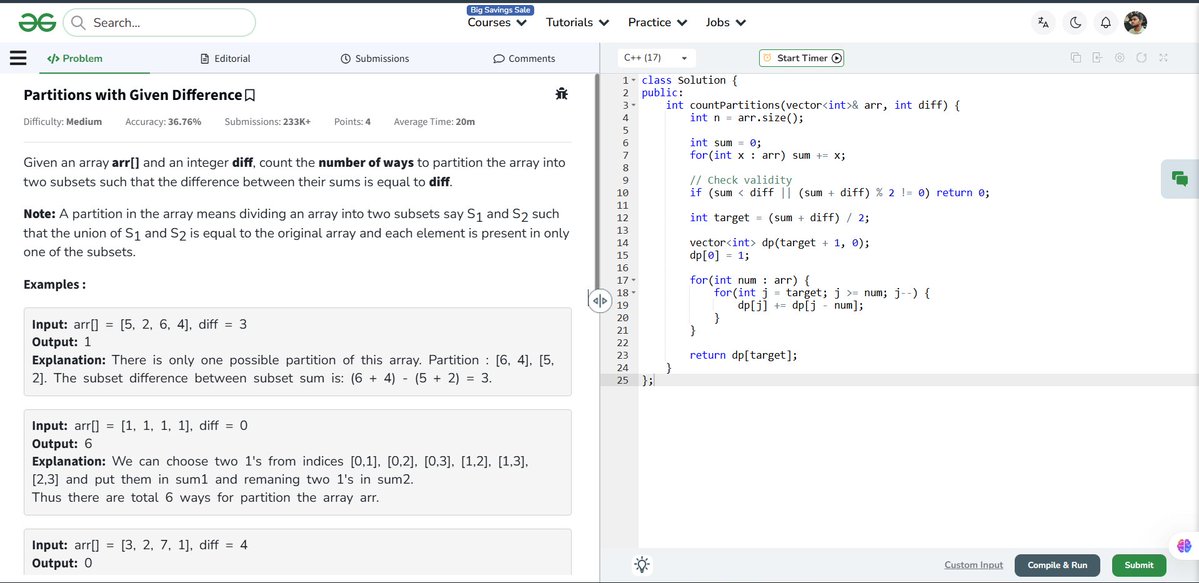
Task: Click the search magnifier icon
Action: click(77, 23)
